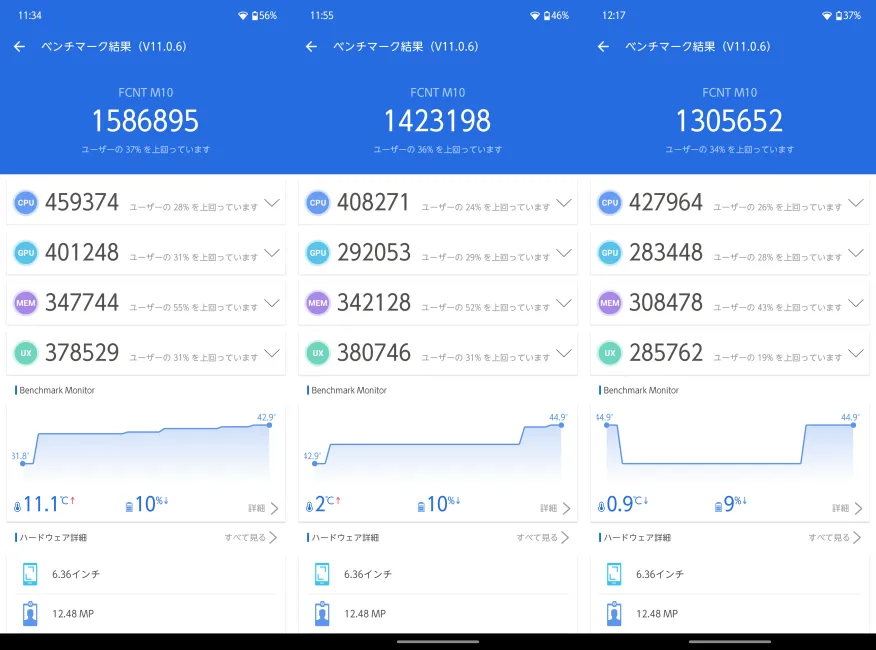This screenshot has width=876, height=650.
Task: Click the 10% battery drop value, middle panel
Action: (444, 504)
